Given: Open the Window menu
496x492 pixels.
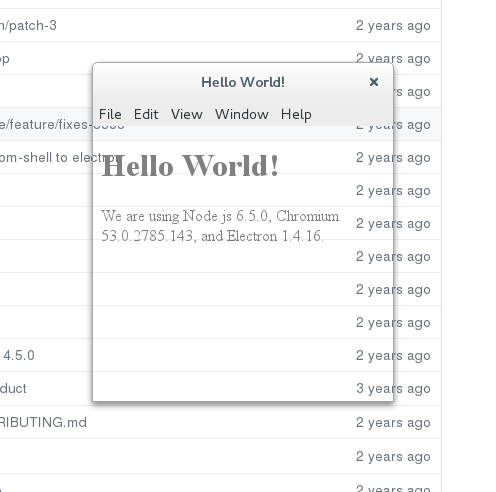Looking at the screenshot, I should pyautogui.click(x=241, y=114).
